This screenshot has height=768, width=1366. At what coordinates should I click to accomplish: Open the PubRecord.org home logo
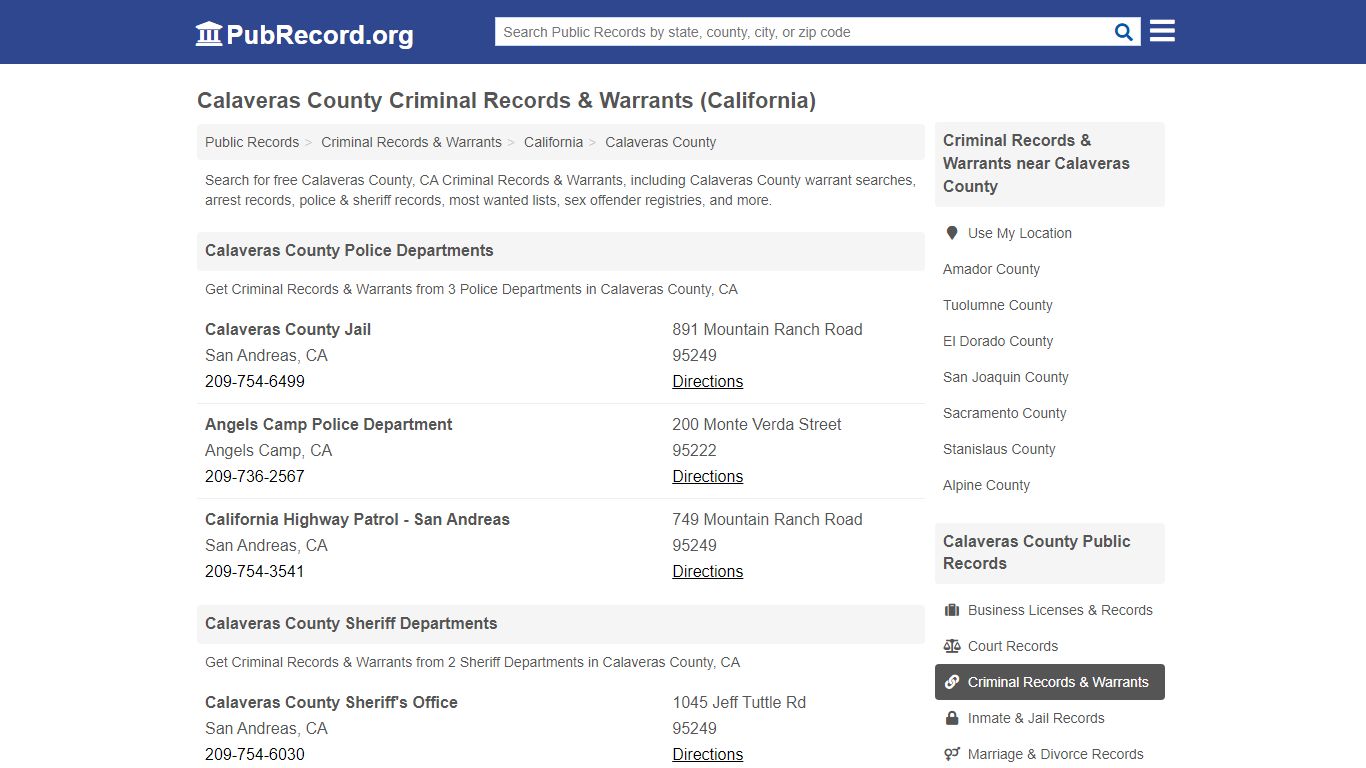pos(304,34)
